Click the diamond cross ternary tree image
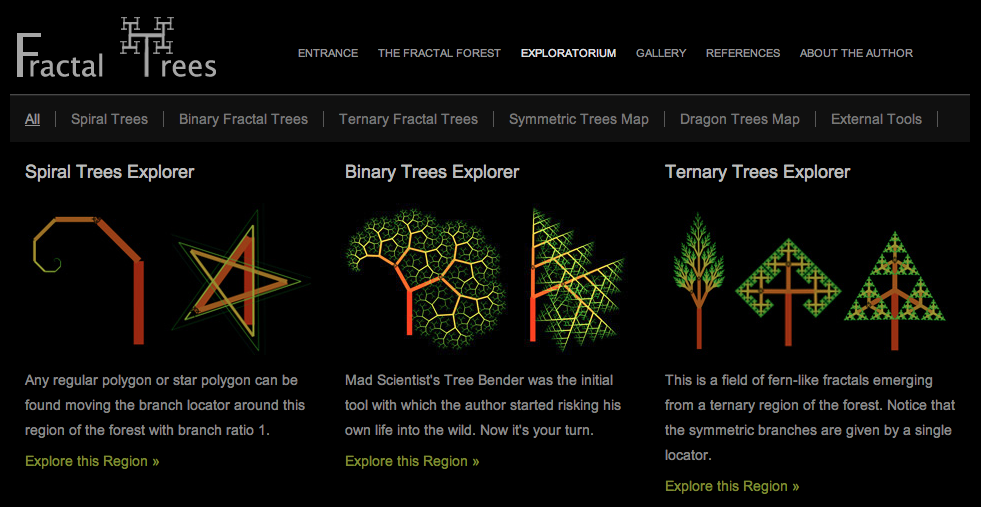This screenshot has height=507, width=981. (788, 292)
